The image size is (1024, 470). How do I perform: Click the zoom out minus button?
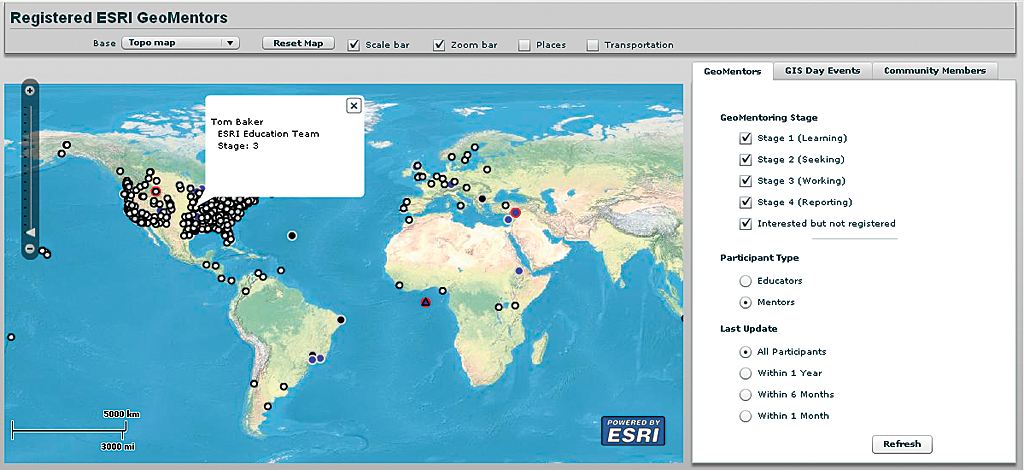point(30,248)
